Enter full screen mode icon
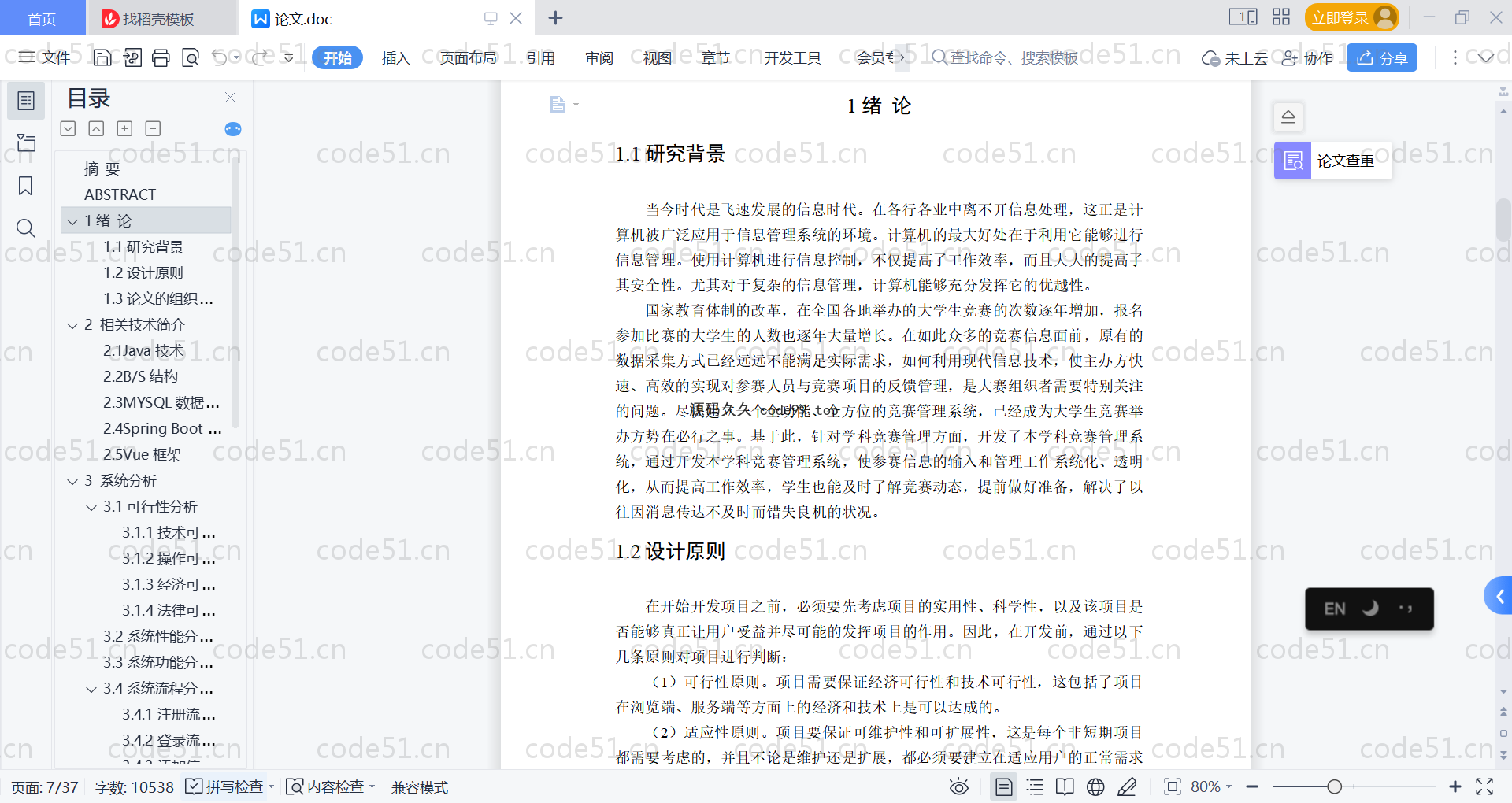 (x=1484, y=786)
